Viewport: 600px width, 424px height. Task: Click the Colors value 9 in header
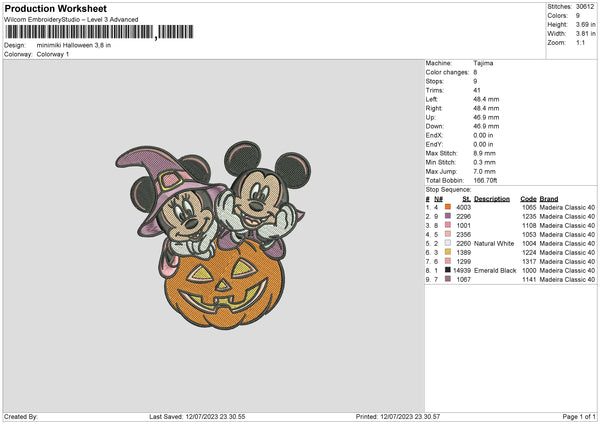click(x=578, y=16)
